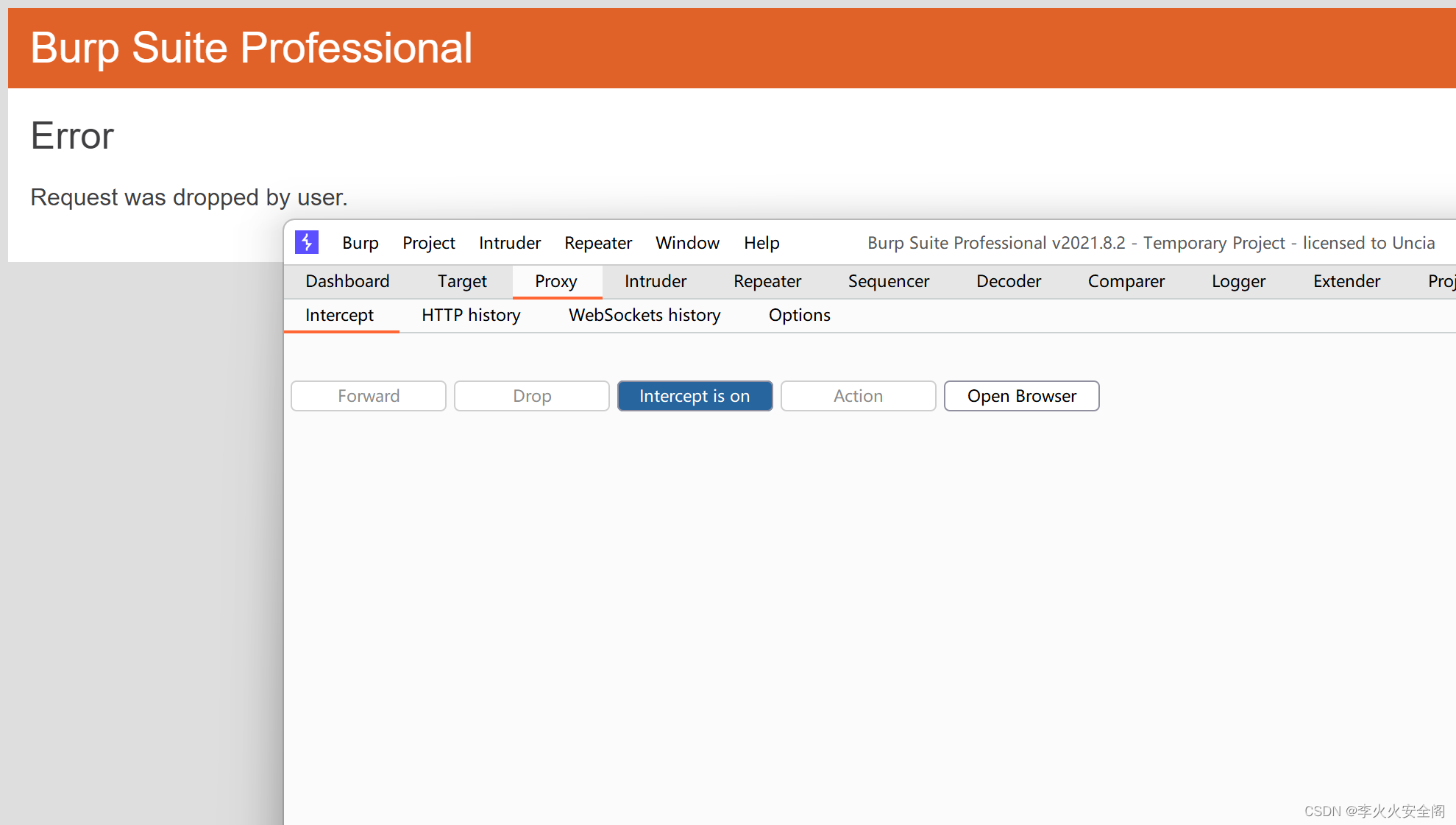This screenshot has width=1456, height=825.
Task: Click the Open Browser button
Action: (x=1022, y=396)
